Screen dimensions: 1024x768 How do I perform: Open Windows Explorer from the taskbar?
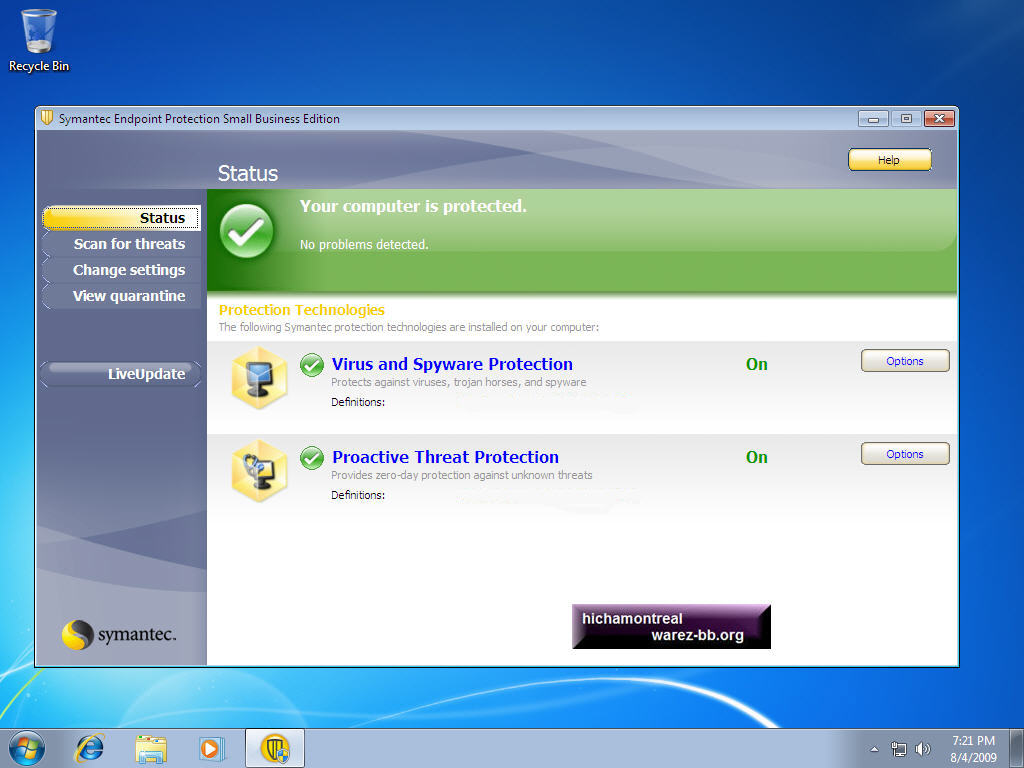click(151, 748)
